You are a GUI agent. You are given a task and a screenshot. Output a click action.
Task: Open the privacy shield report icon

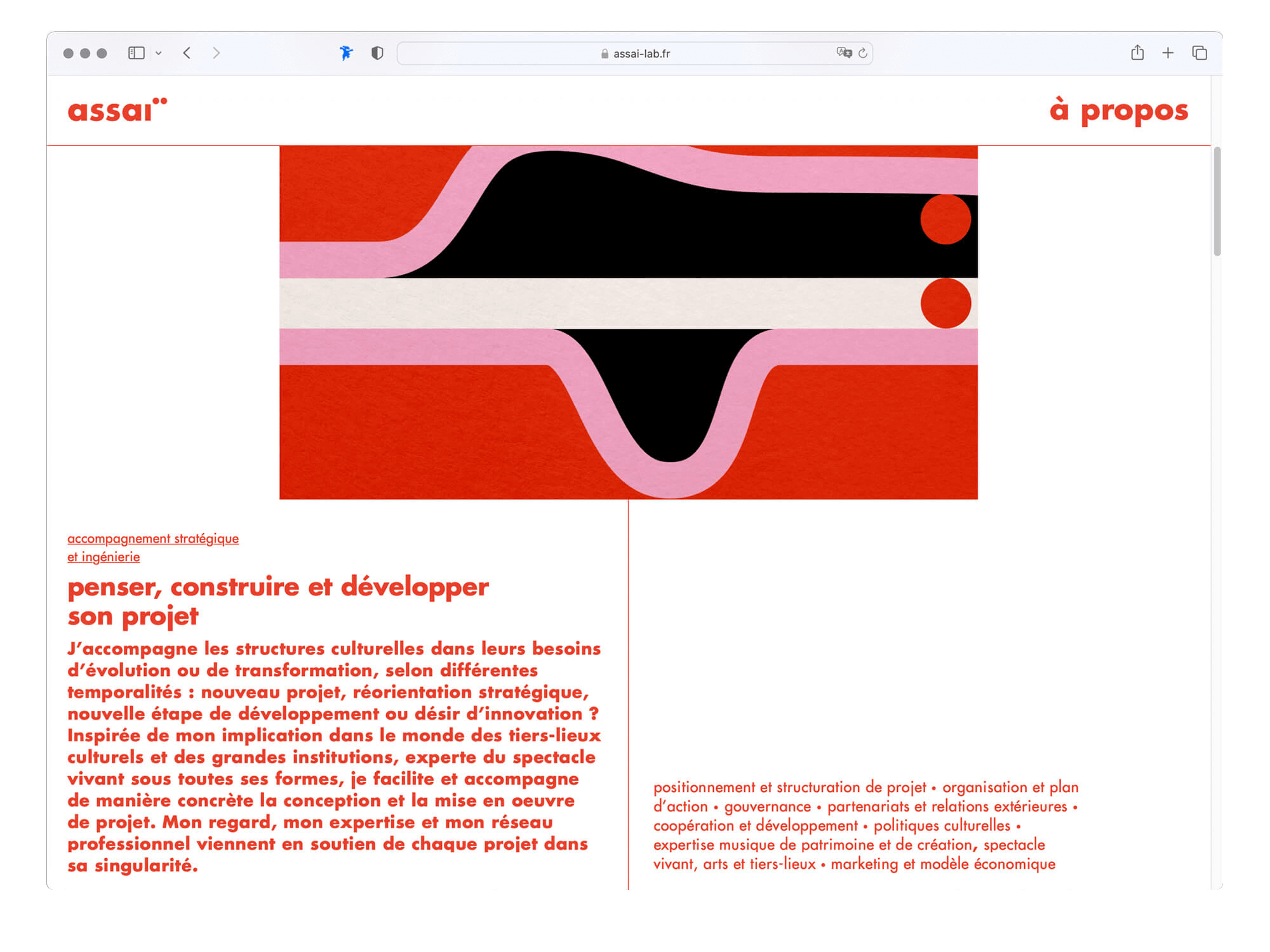click(377, 53)
